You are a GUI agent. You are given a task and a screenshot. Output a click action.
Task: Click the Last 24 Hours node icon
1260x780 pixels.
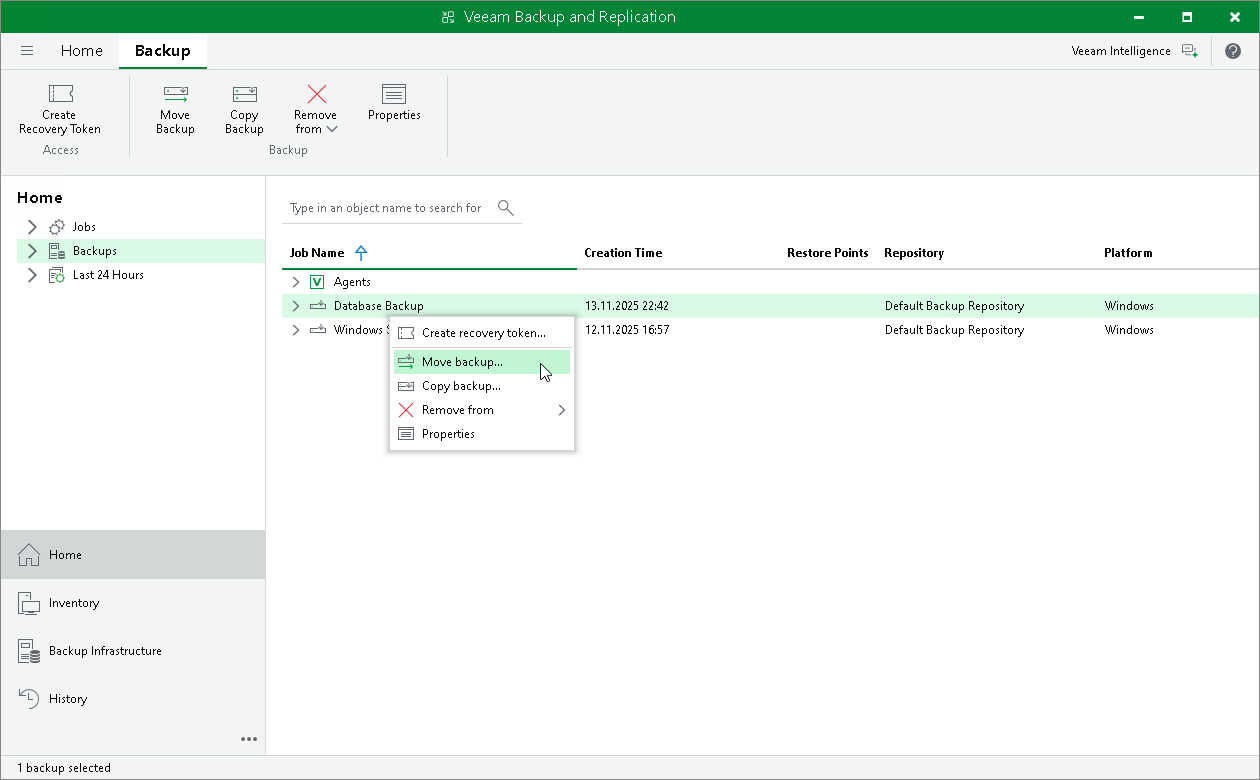click(x=57, y=275)
